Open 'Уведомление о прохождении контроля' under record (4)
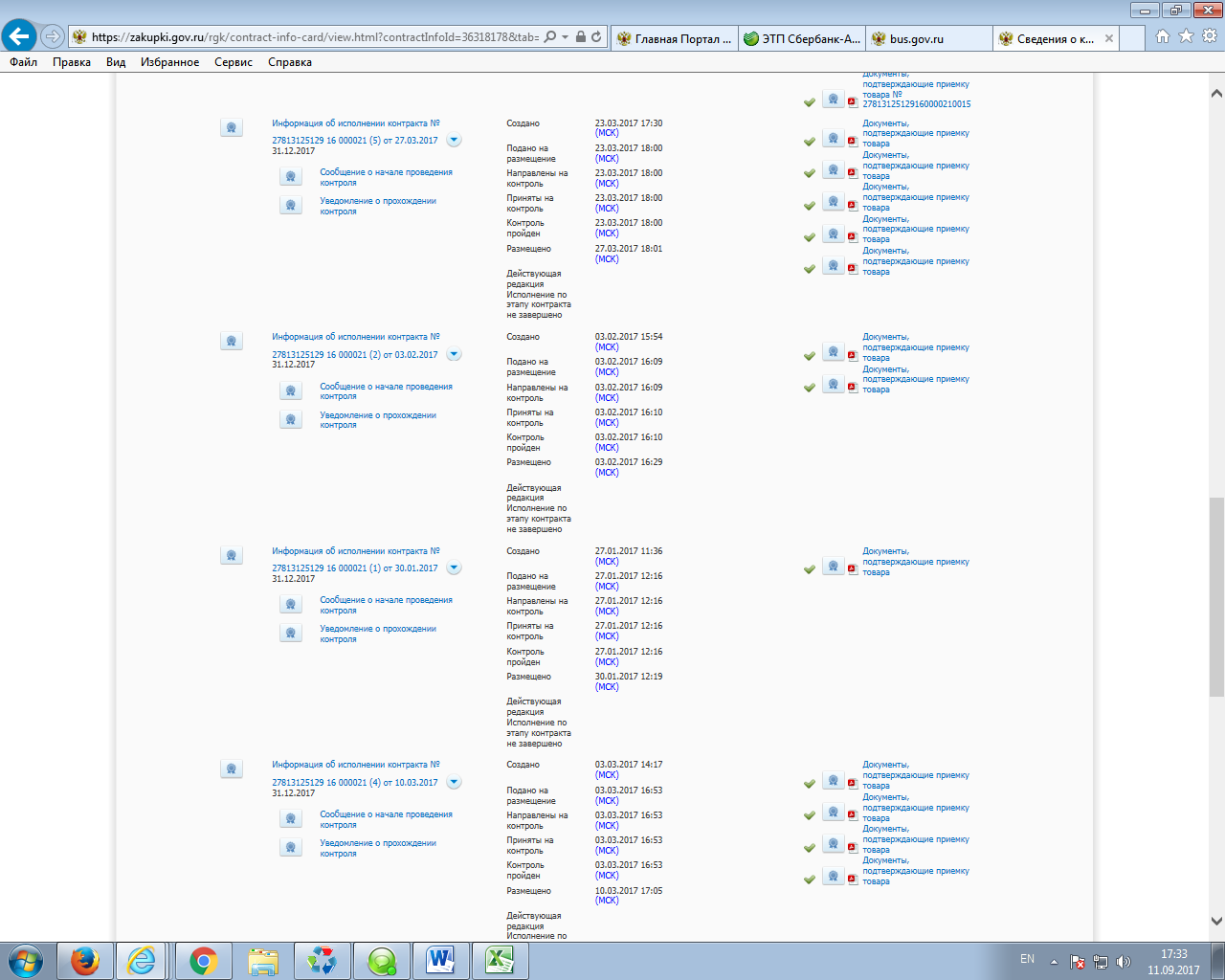This screenshot has height=980, width=1225. point(378,848)
